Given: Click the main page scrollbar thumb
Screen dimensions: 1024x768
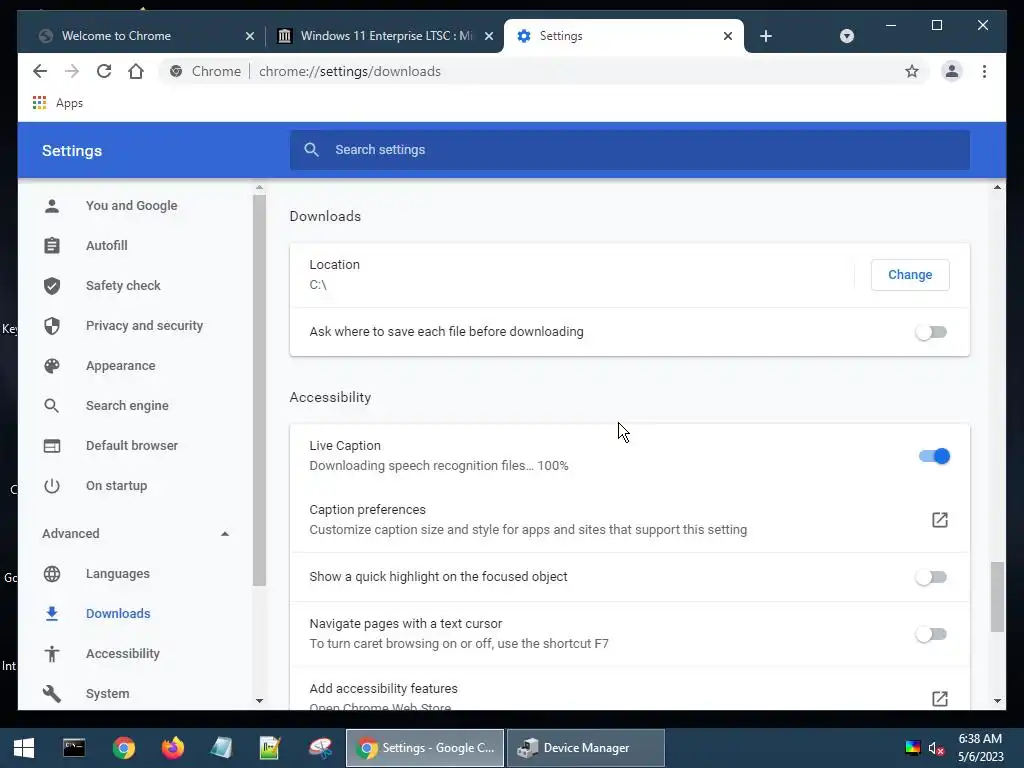Looking at the screenshot, I should (997, 597).
